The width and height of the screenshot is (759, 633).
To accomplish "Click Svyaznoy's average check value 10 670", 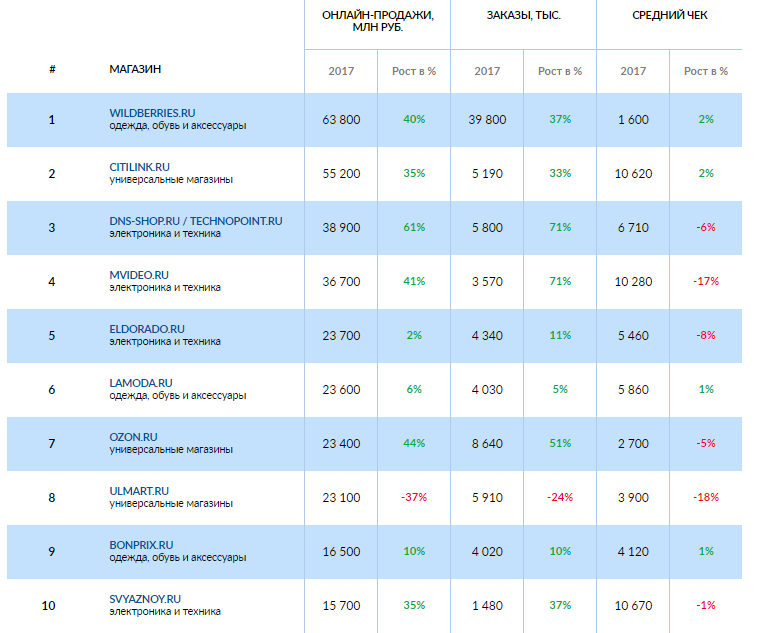I will tap(633, 605).
